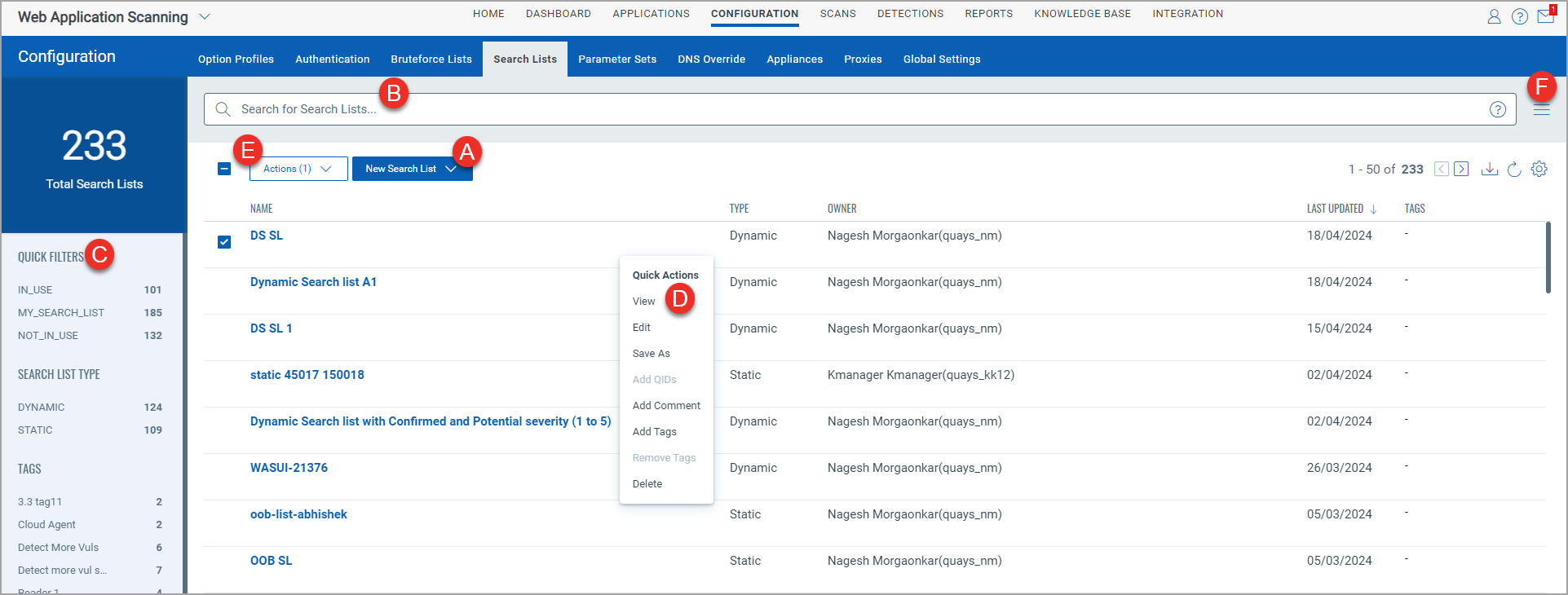Open the DS SL search list
The width and height of the screenshot is (1568, 595).
click(267, 236)
